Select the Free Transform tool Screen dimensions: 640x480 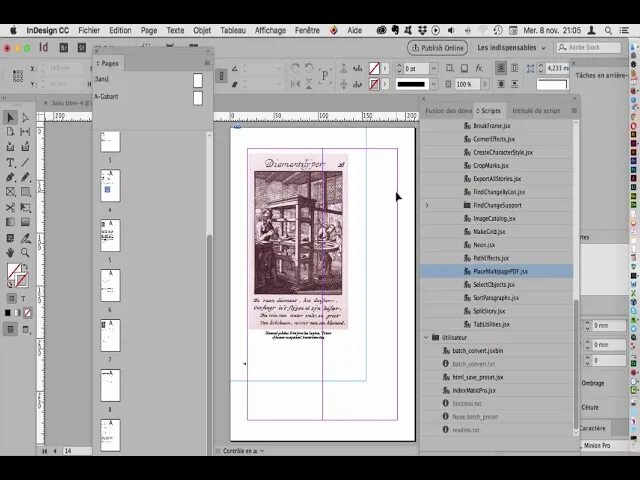click(x=25, y=207)
